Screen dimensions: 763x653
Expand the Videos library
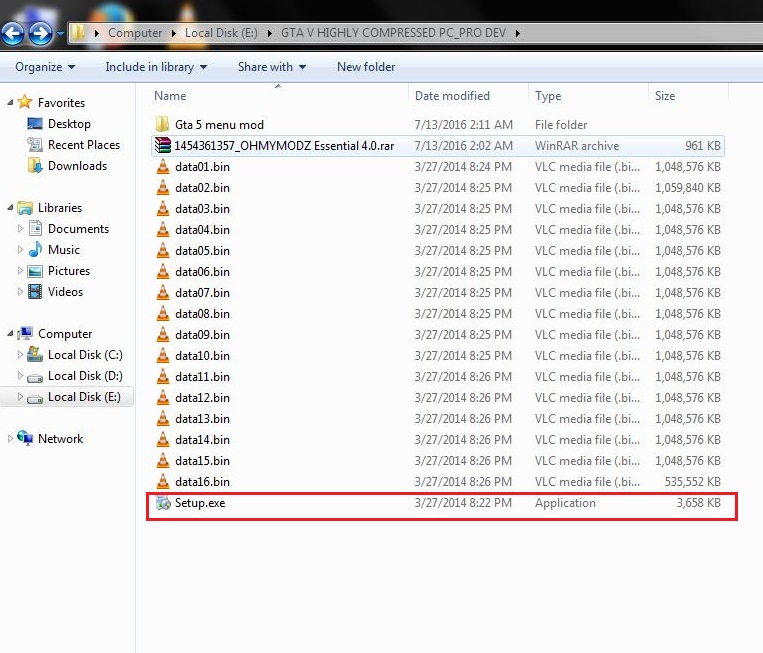pyautogui.click(x=20, y=291)
